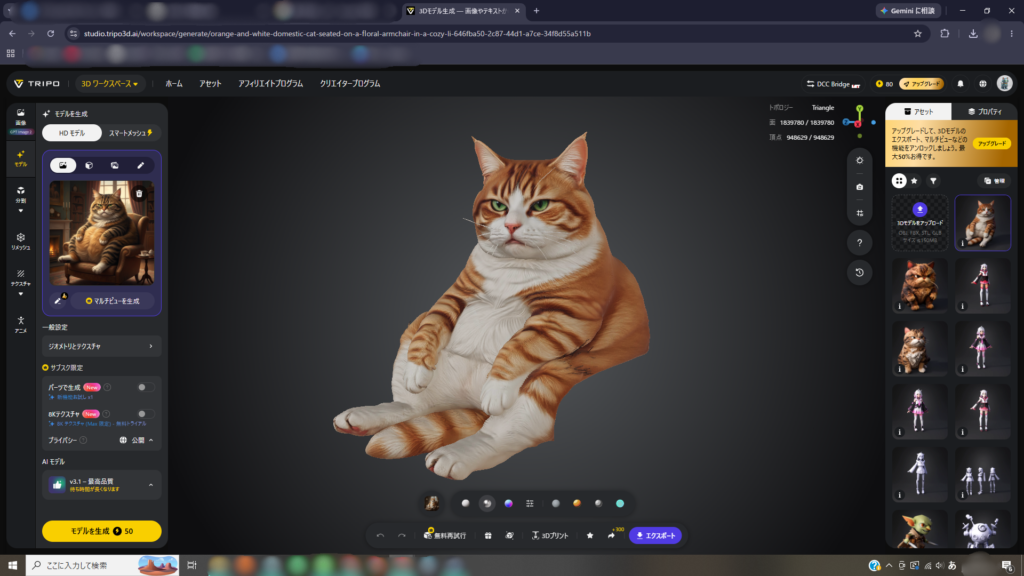Click the マルチビューを生成 button
The height and width of the screenshot is (576, 1024).
pyautogui.click(x=113, y=301)
